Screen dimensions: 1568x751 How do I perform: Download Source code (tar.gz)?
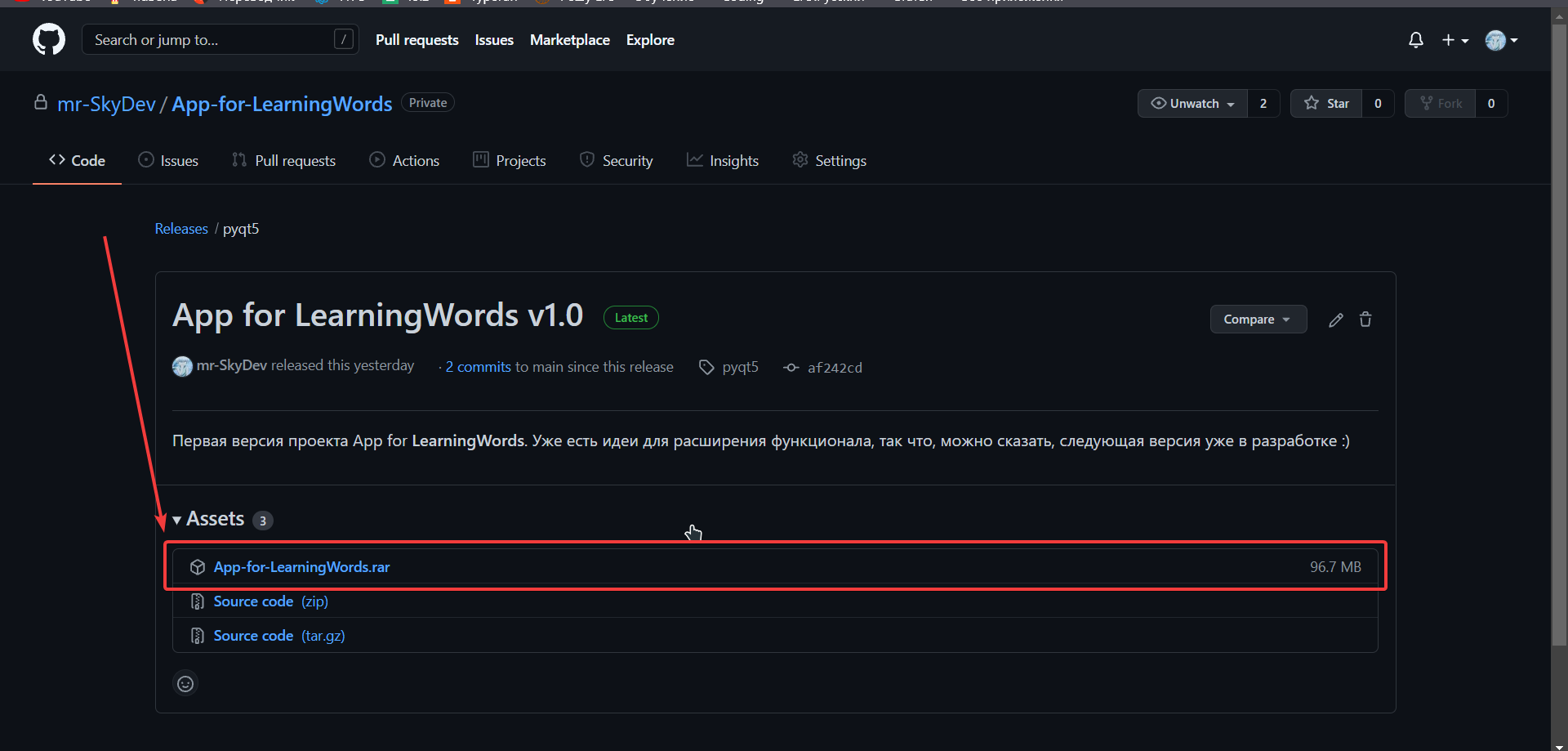point(279,636)
